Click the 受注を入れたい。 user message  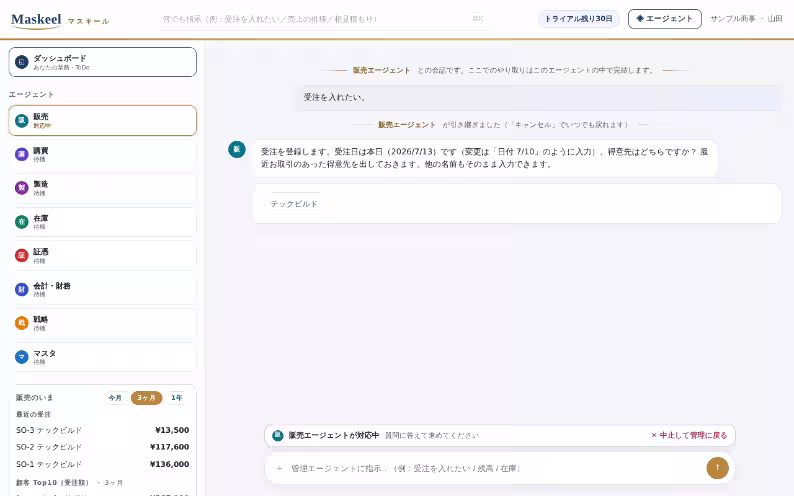pyautogui.click(x=539, y=97)
